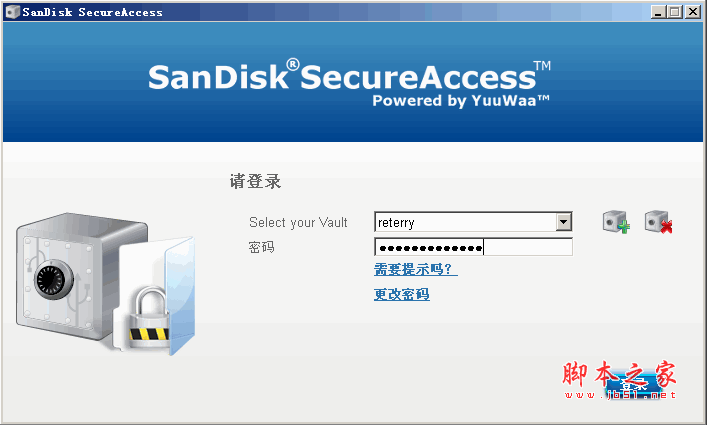The width and height of the screenshot is (707, 425).
Task: Click the "Select your Vault" label
Action: coord(298,222)
